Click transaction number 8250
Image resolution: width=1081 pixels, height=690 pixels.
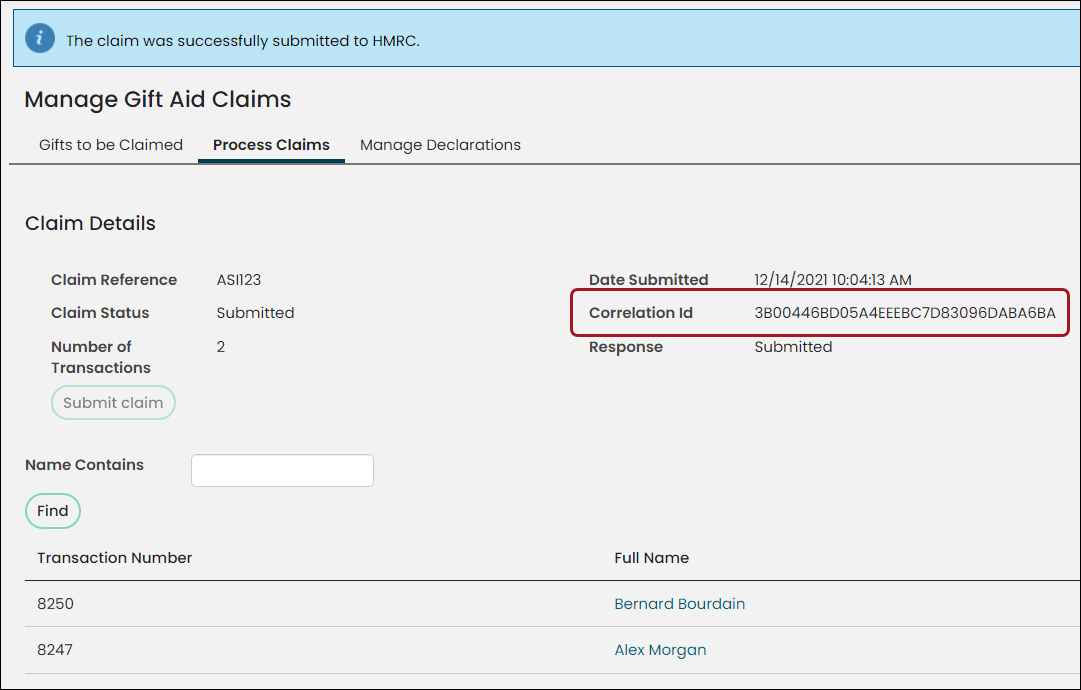tap(55, 604)
